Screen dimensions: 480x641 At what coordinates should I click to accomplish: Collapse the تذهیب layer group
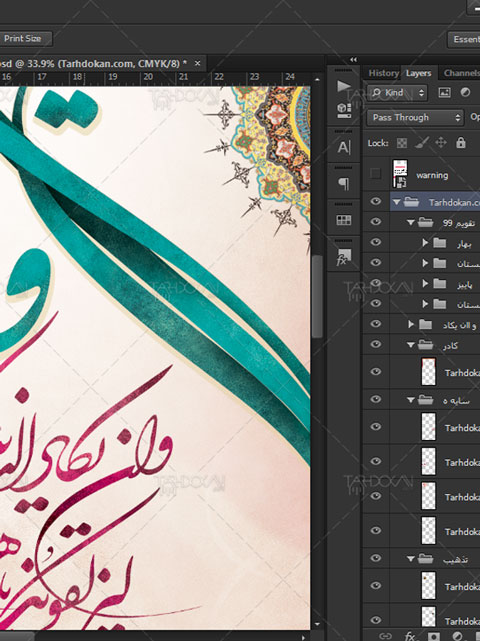coord(410,559)
